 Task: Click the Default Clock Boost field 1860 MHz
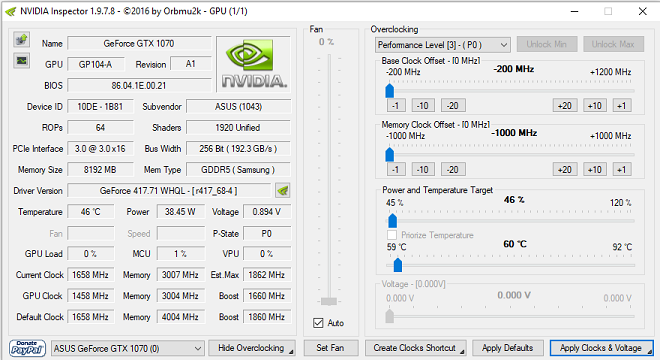tap(267, 317)
